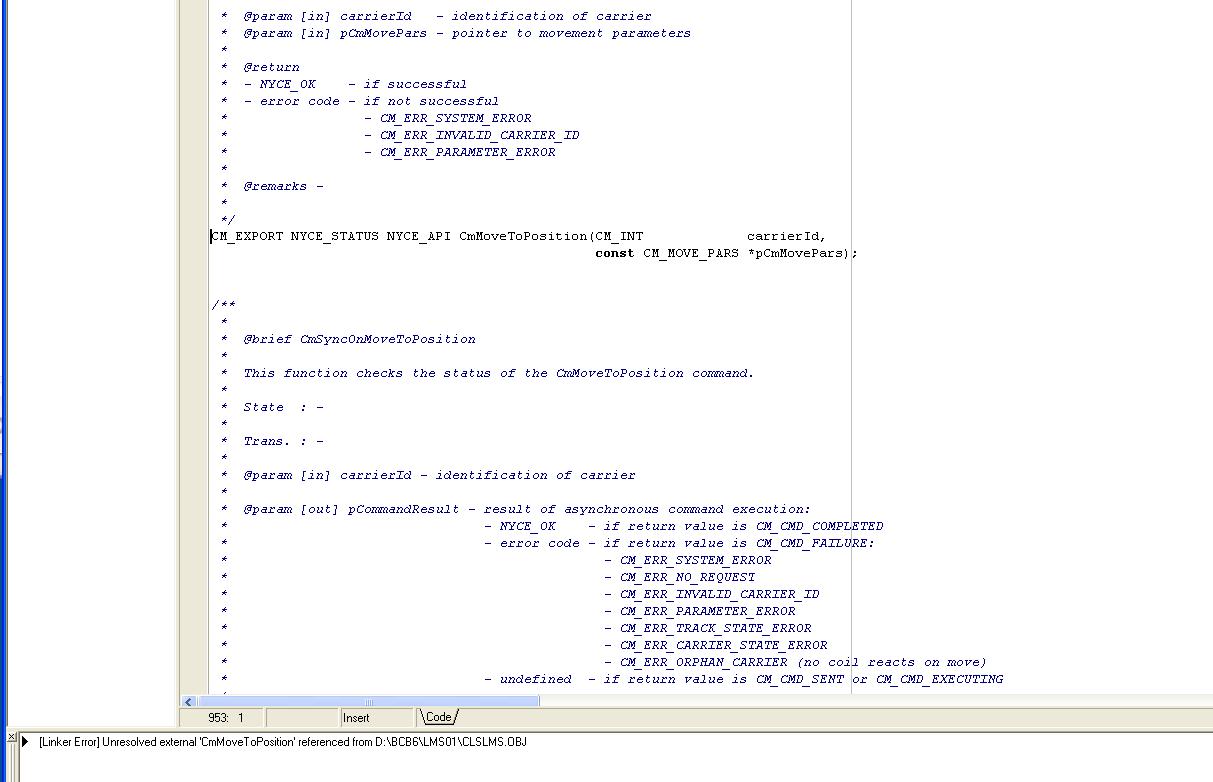Image resolution: width=1213 pixels, height=782 pixels.
Task: Select the Unresolved external linker error line
Action: coord(282,742)
